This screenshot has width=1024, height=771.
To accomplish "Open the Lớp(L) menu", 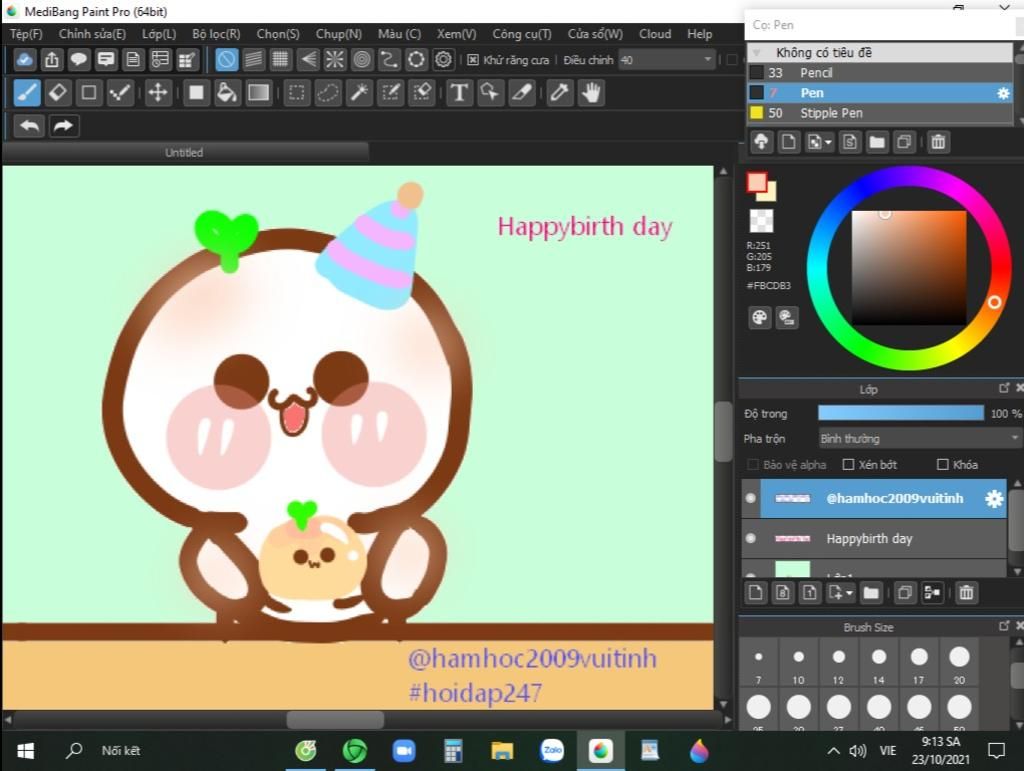I will (x=159, y=34).
